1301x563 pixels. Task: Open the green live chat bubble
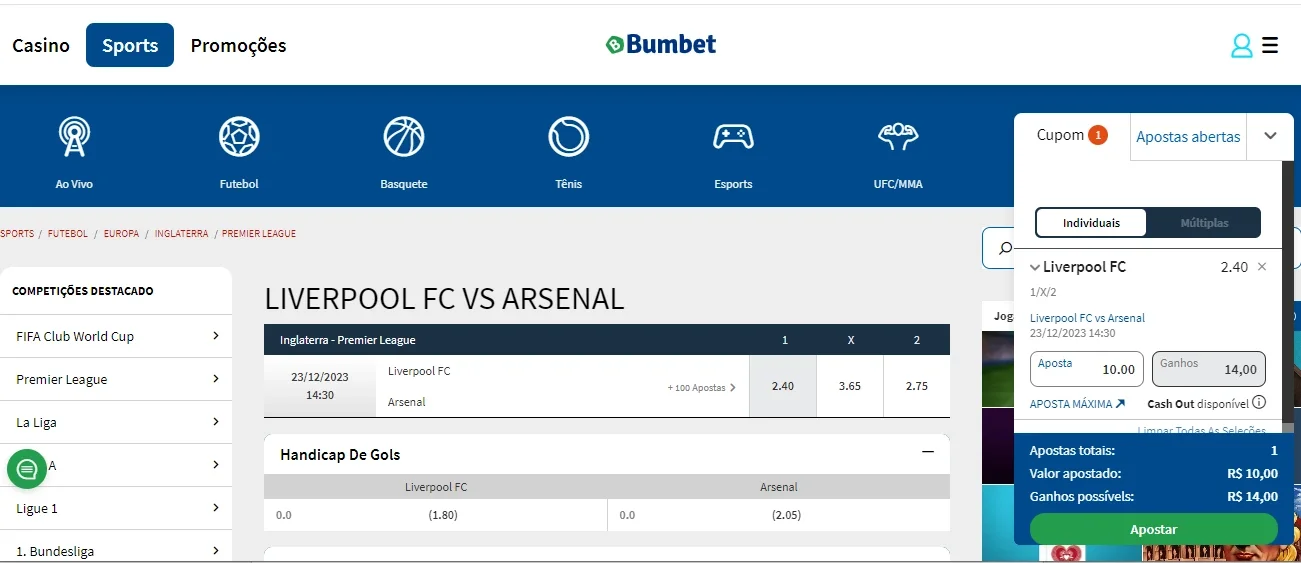[27, 468]
